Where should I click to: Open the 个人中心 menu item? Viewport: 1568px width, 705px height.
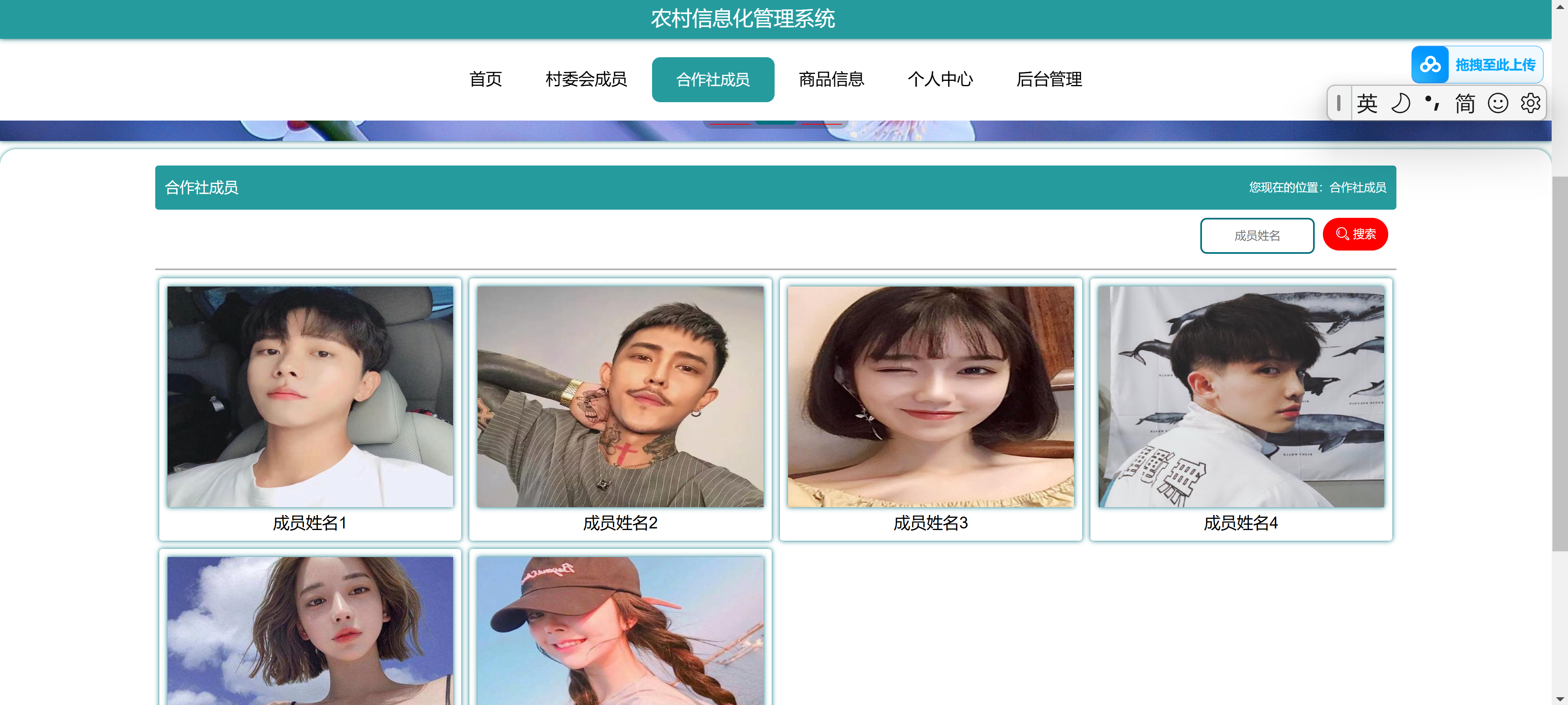click(x=940, y=79)
